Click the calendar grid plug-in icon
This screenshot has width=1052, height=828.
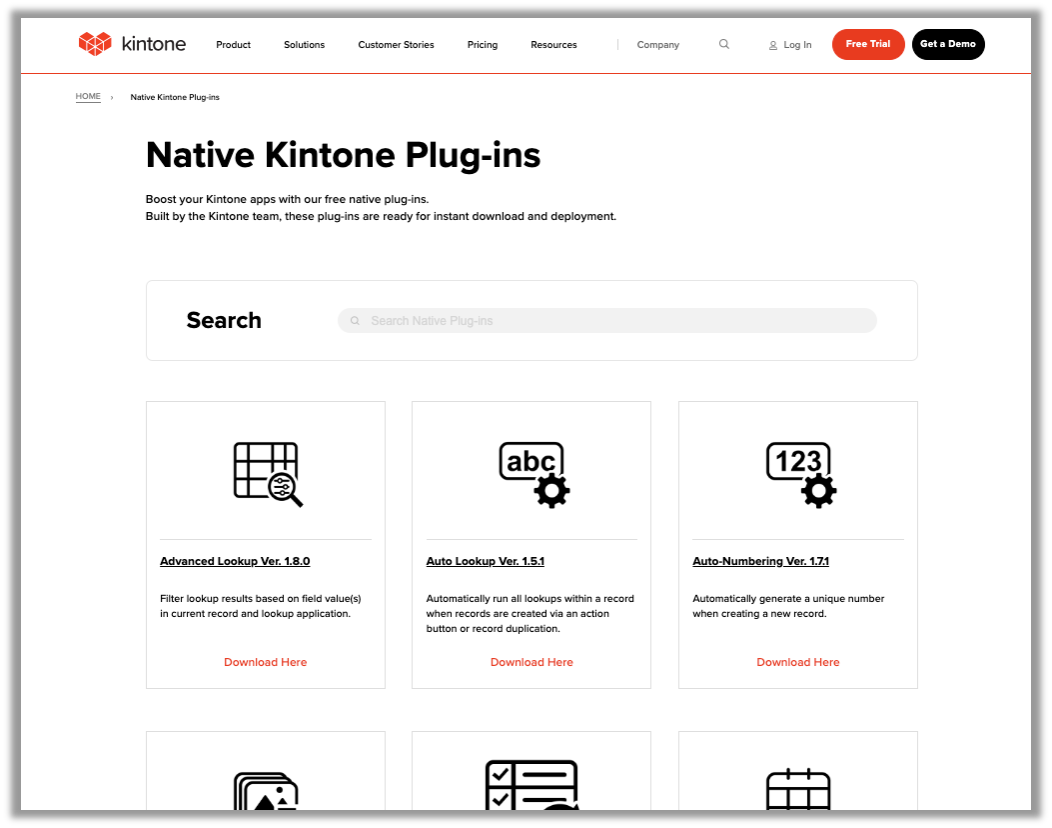(x=799, y=790)
